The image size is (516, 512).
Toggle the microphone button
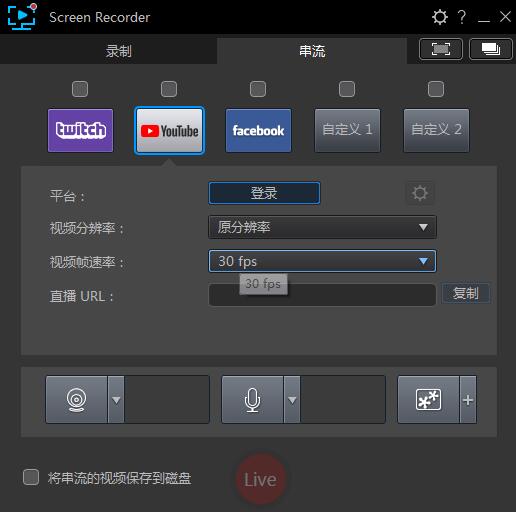[252, 400]
